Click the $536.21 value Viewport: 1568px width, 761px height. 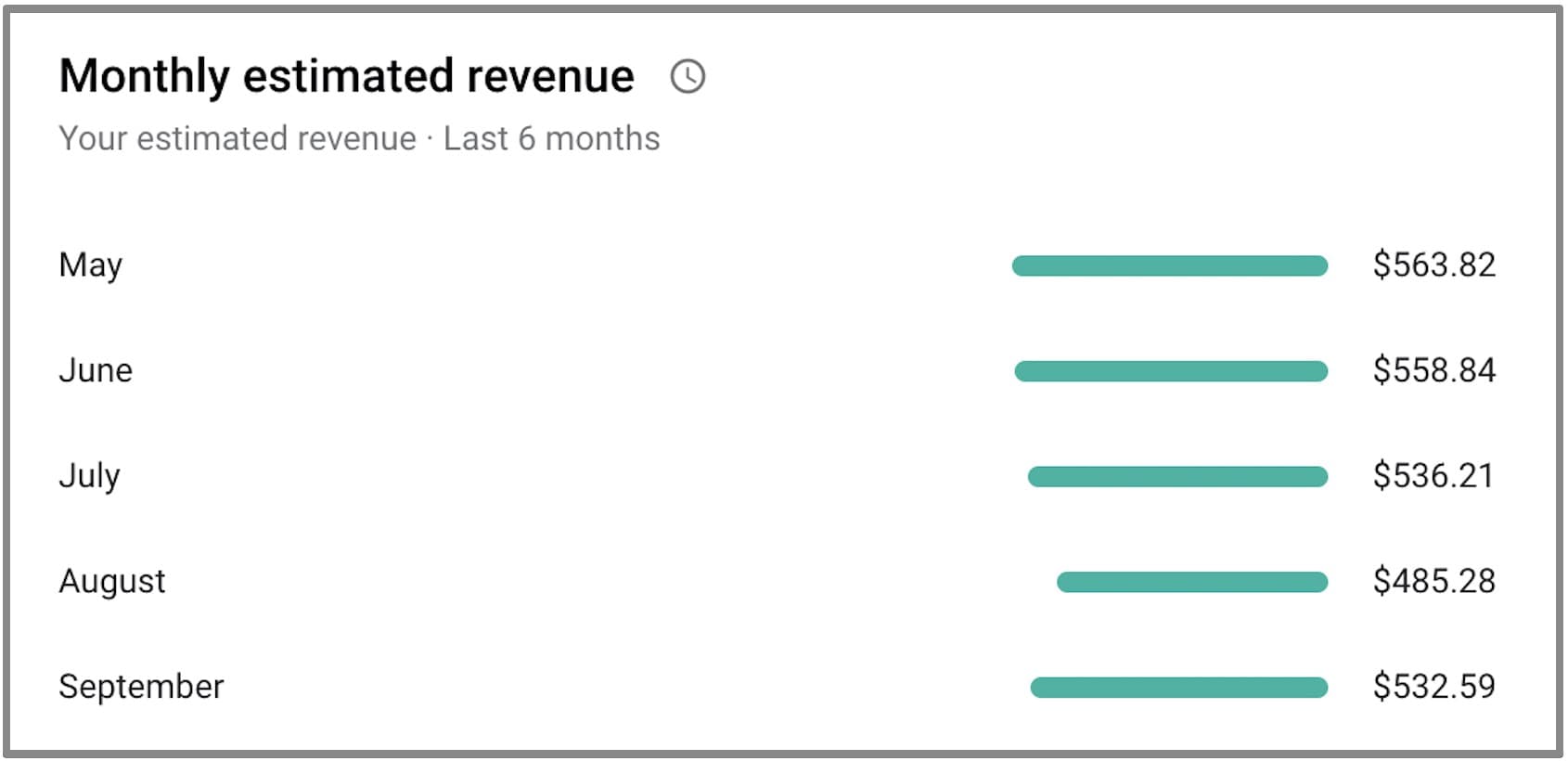coord(1433,476)
